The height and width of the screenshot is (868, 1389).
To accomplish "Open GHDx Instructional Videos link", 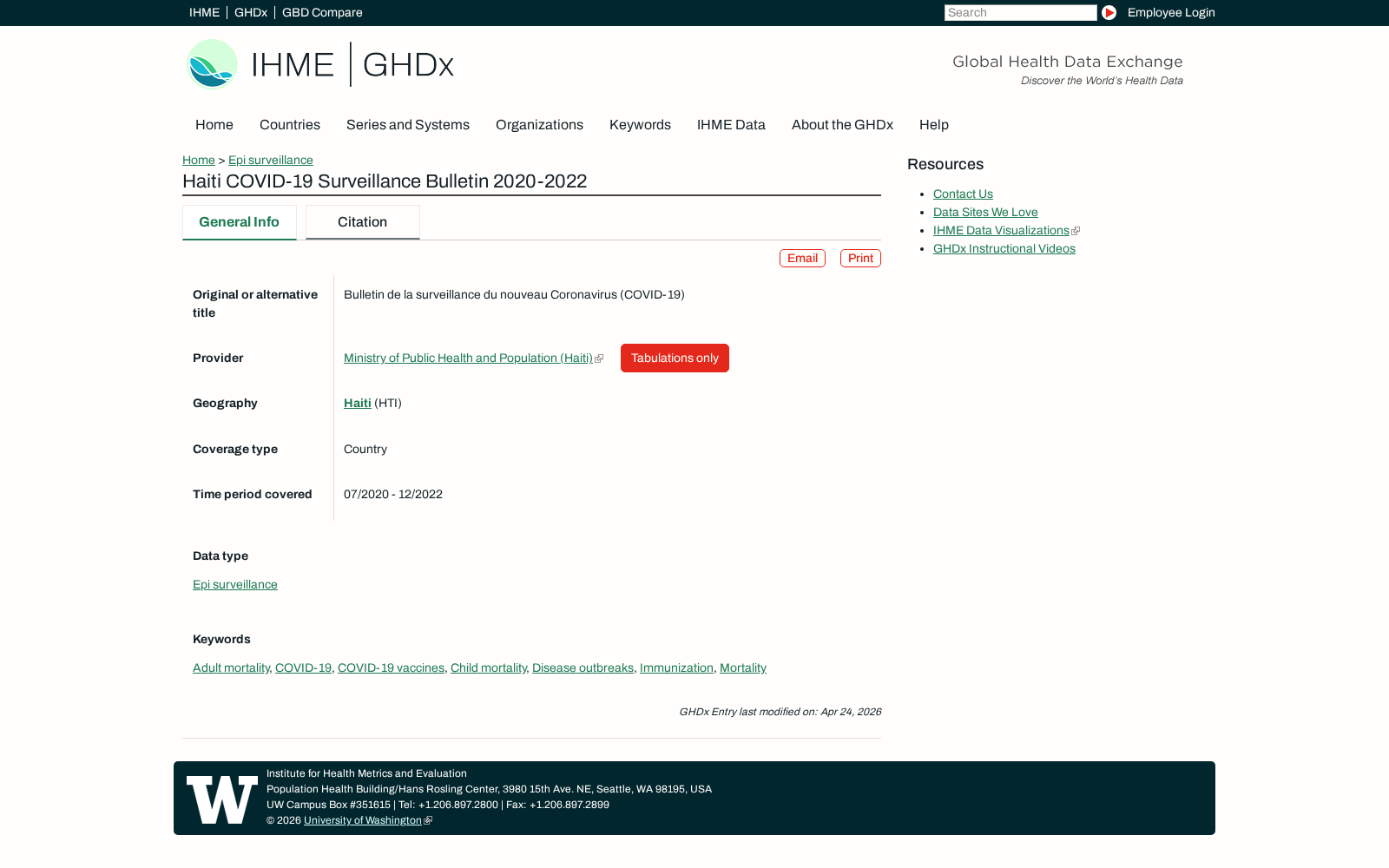I will tap(1004, 248).
